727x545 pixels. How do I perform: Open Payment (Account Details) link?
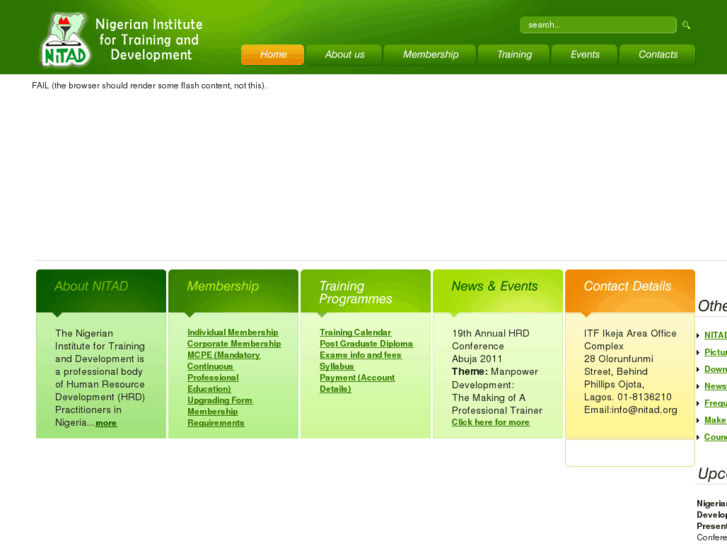pyautogui.click(x=357, y=383)
